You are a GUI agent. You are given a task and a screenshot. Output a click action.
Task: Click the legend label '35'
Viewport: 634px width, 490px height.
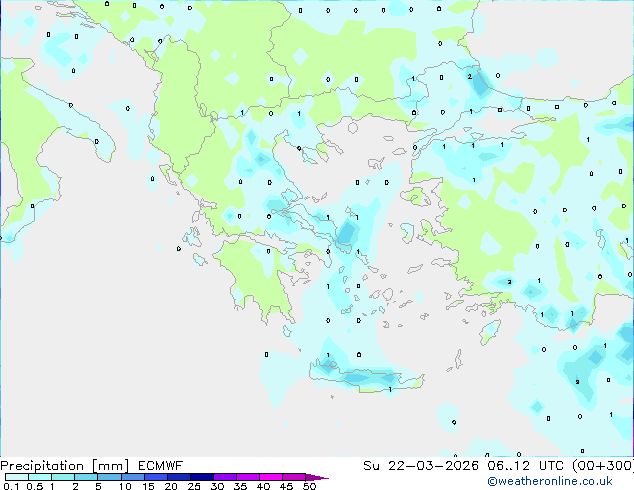(240, 486)
